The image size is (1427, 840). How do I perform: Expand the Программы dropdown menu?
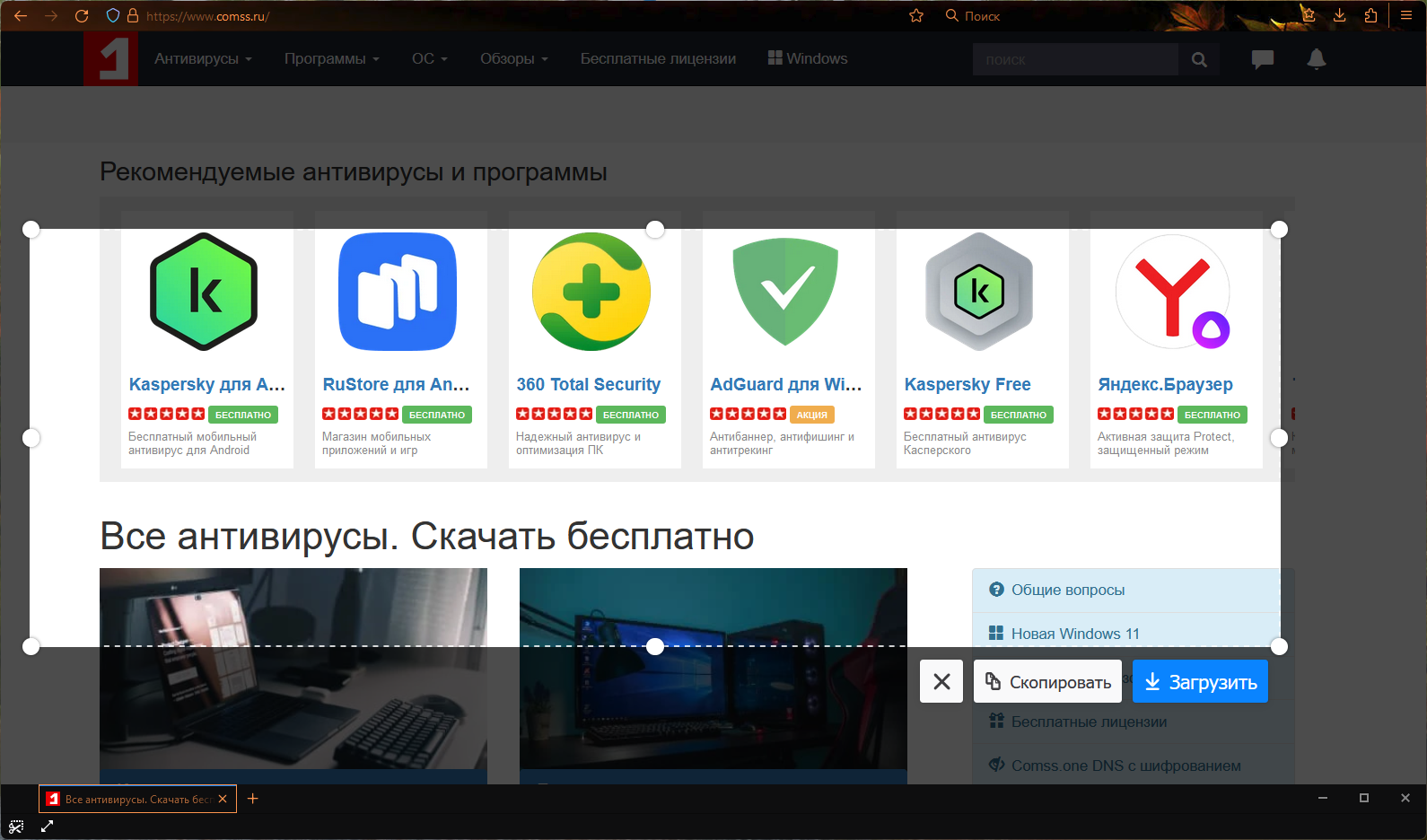pyautogui.click(x=332, y=59)
